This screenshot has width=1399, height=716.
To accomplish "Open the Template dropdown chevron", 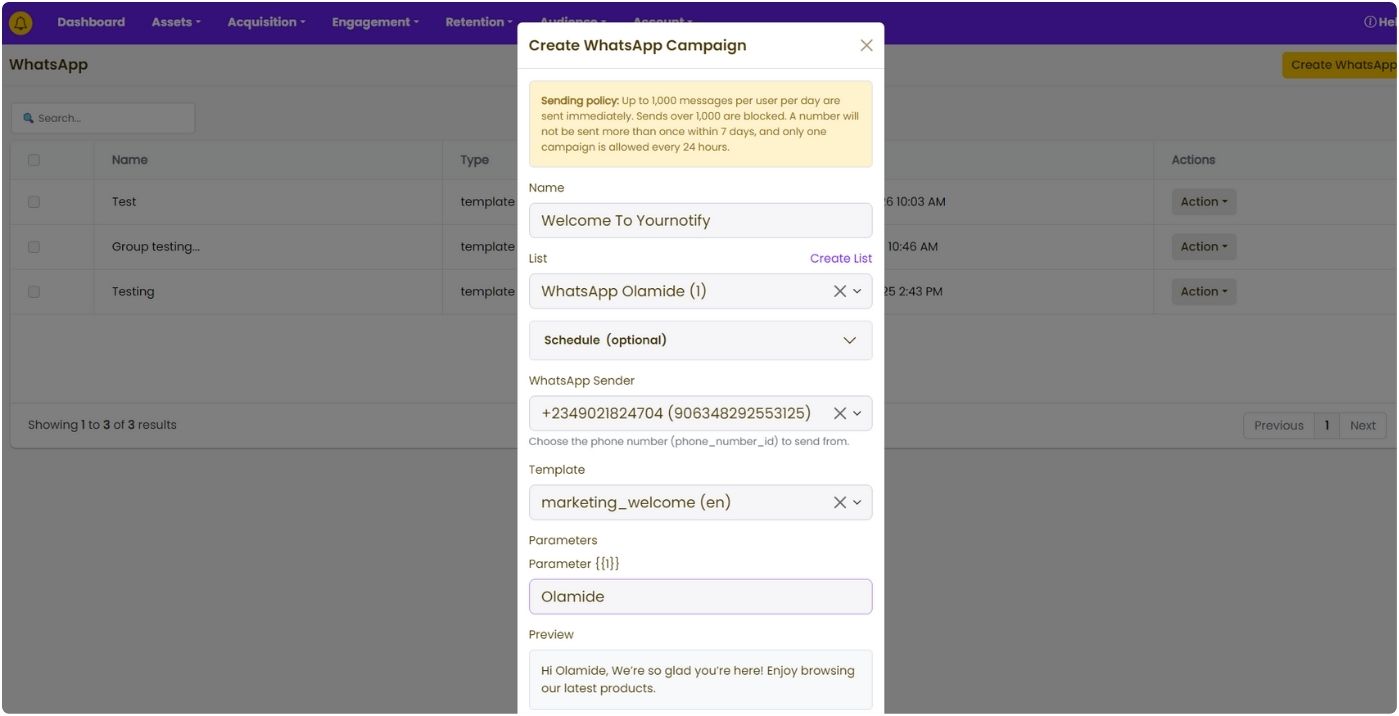I will point(857,502).
